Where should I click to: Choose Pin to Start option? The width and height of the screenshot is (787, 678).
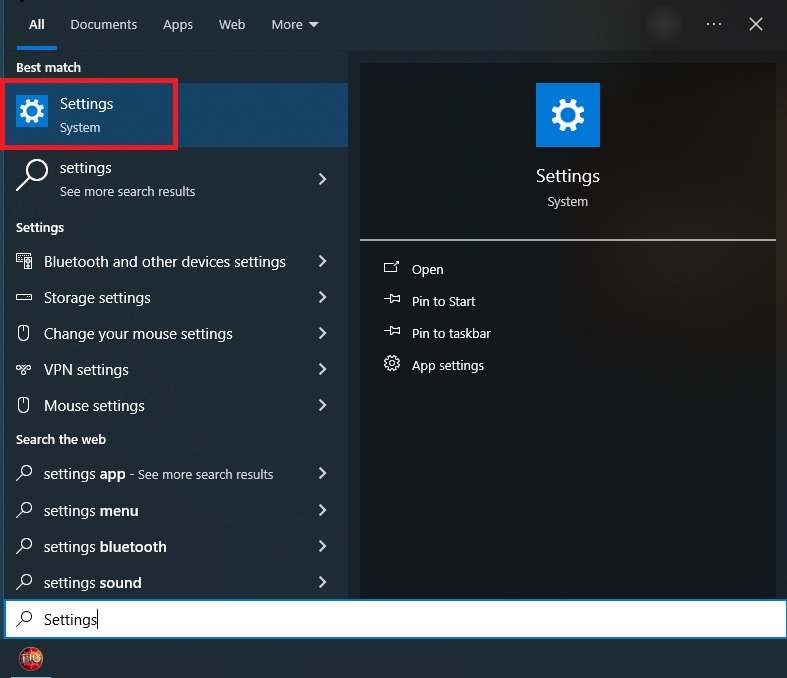tap(443, 301)
